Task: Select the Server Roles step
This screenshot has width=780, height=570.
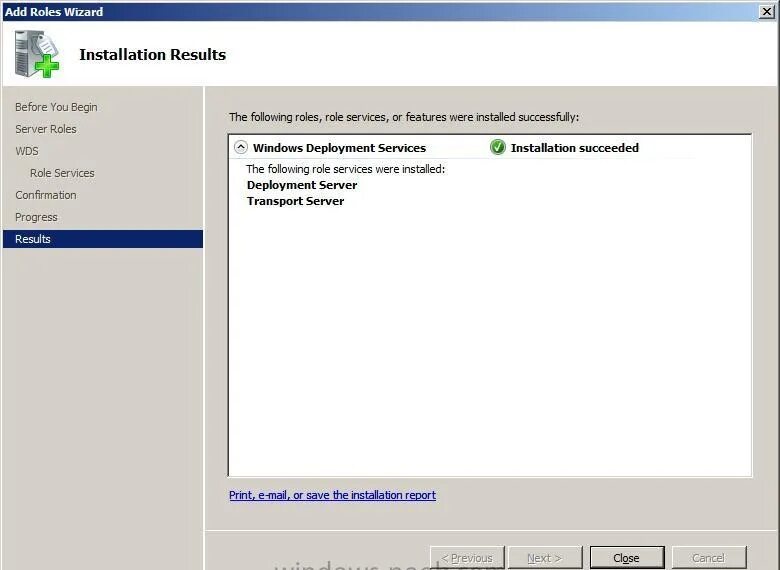Action: point(46,129)
